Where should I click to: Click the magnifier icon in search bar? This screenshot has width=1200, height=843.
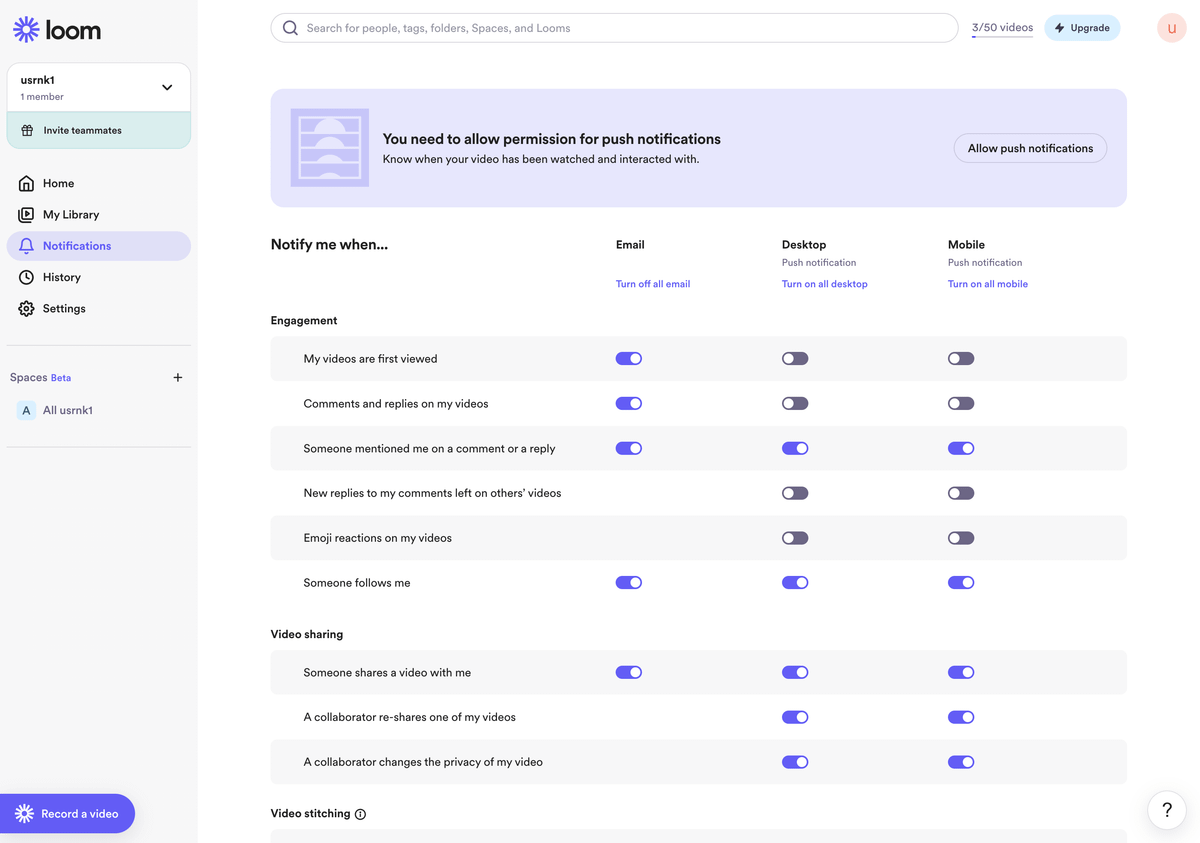pos(290,28)
